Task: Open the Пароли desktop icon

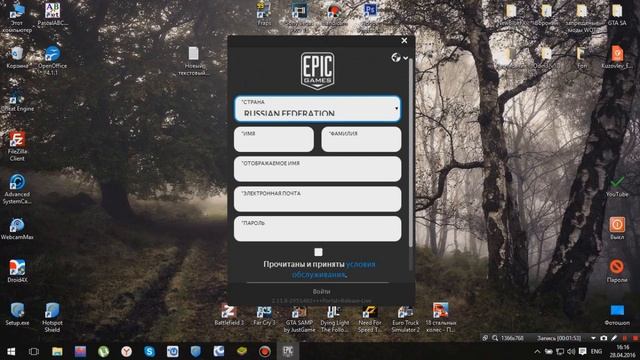Action: 617,271
